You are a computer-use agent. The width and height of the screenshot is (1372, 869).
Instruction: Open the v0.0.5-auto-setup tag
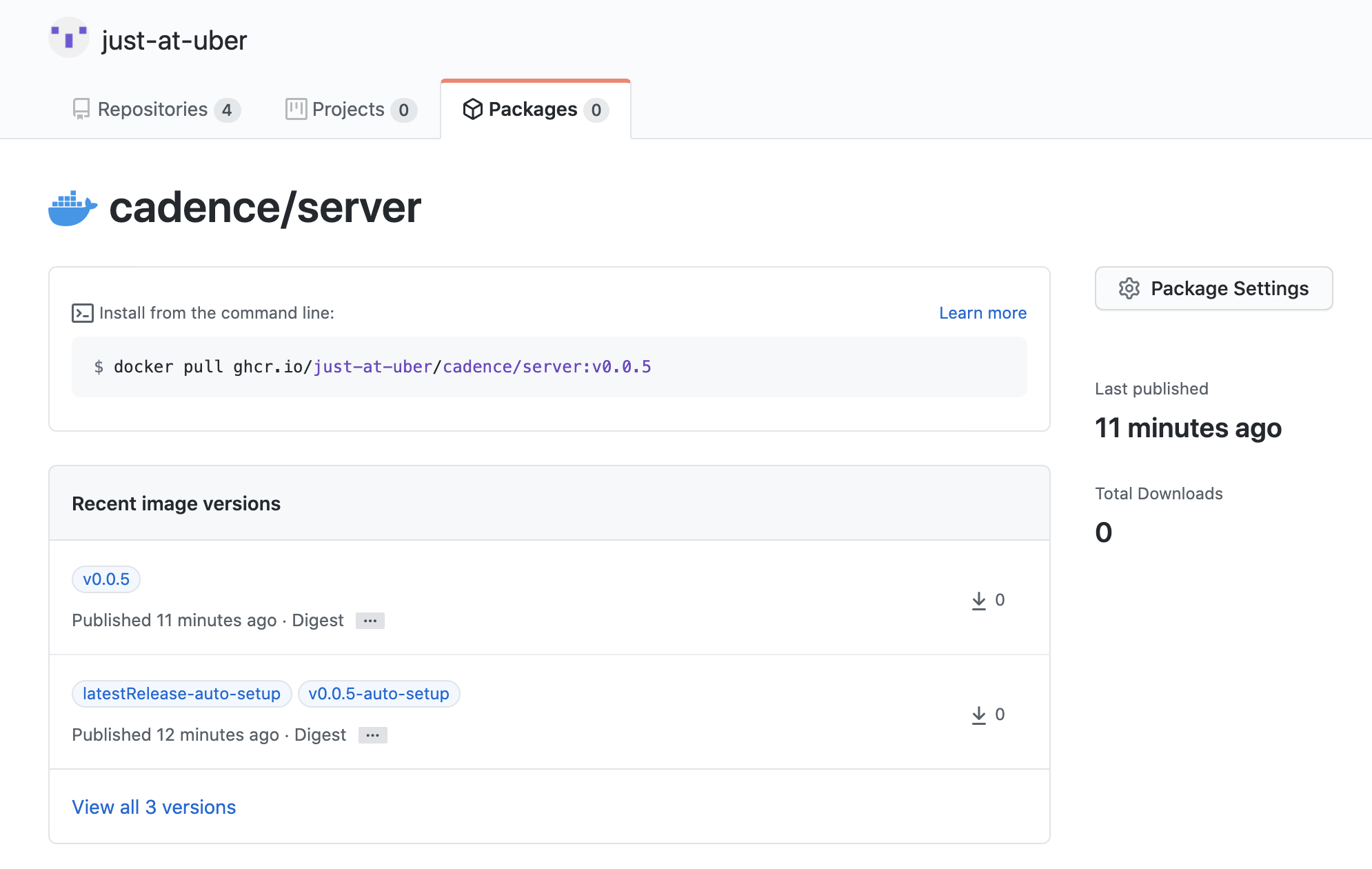pyautogui.click(x=379, y=694)
